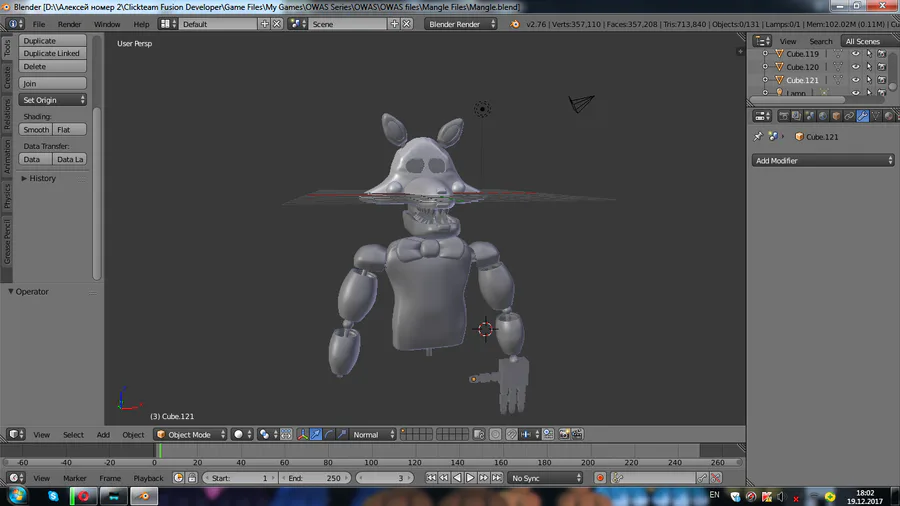Expand Cube.121 in the outliner

pyautogui.click(x=765, y=80)
